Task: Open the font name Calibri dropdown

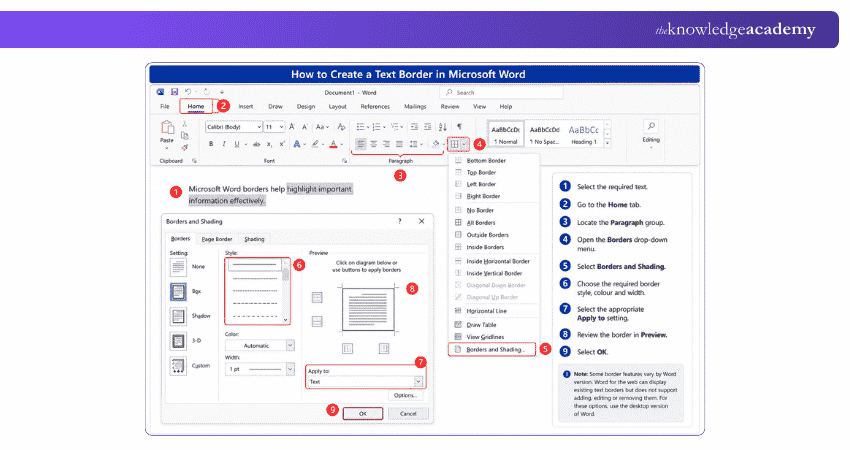Action: click(259, 127)
